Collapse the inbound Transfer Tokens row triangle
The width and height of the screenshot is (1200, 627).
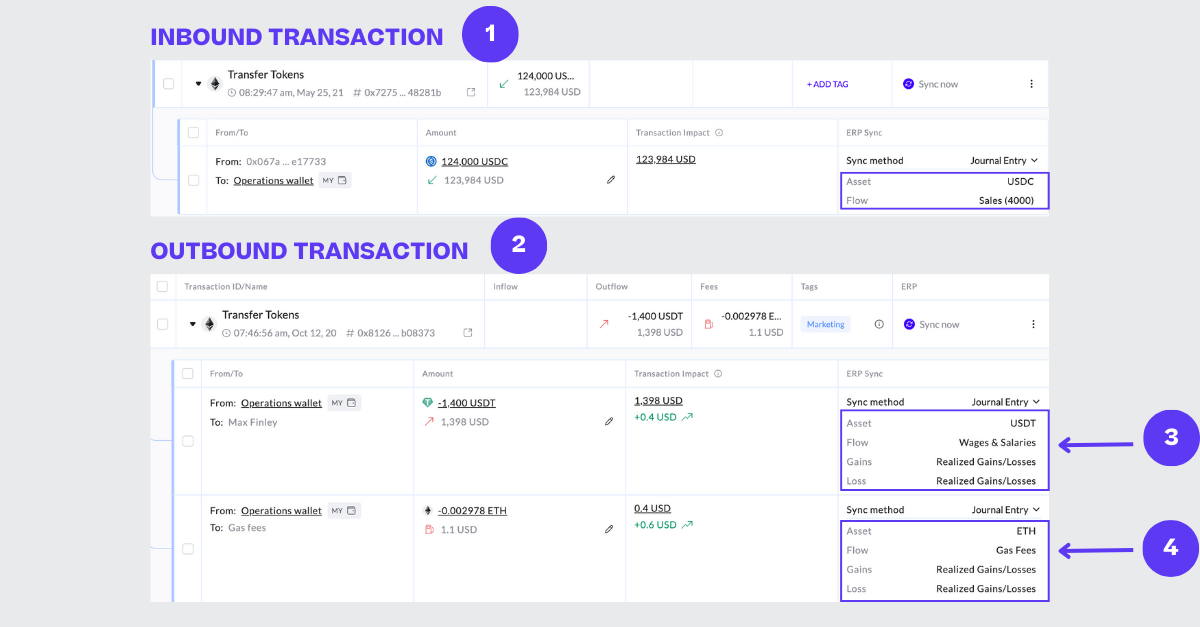[198, 84]
